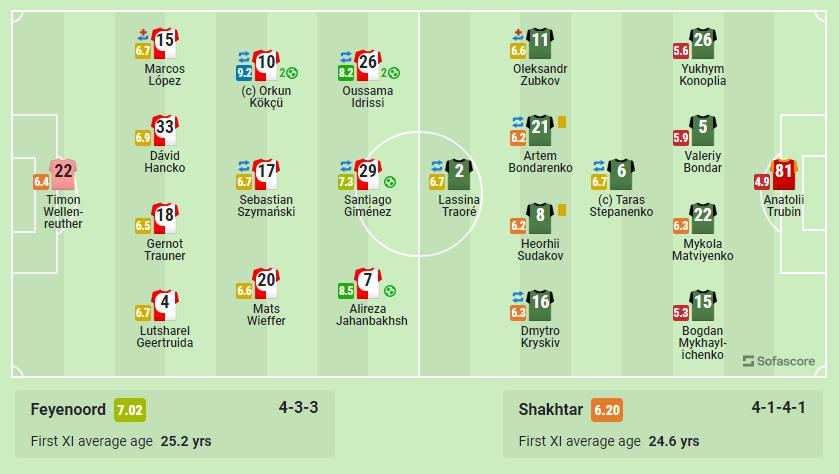Click substitution arrows icon beside Oussama Idrissi
Image resolution: width=839 pixels, height=474 pixels.
click(x=346, y=56)
